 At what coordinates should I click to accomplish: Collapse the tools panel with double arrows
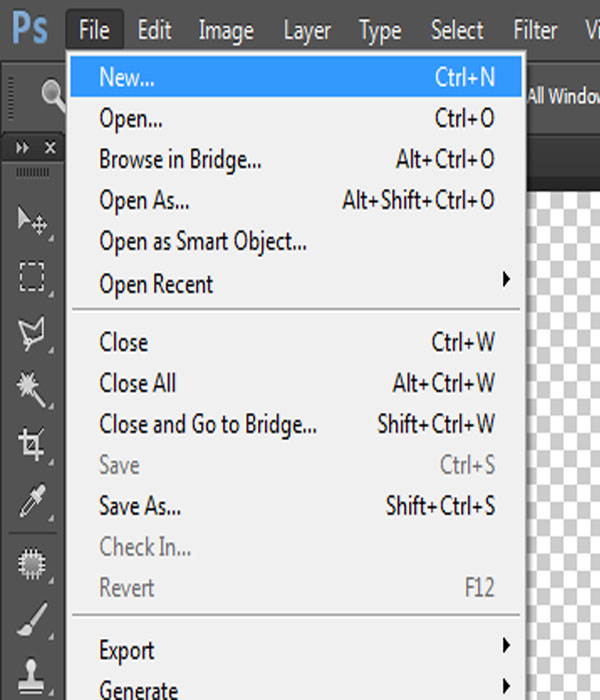point(22,147)
